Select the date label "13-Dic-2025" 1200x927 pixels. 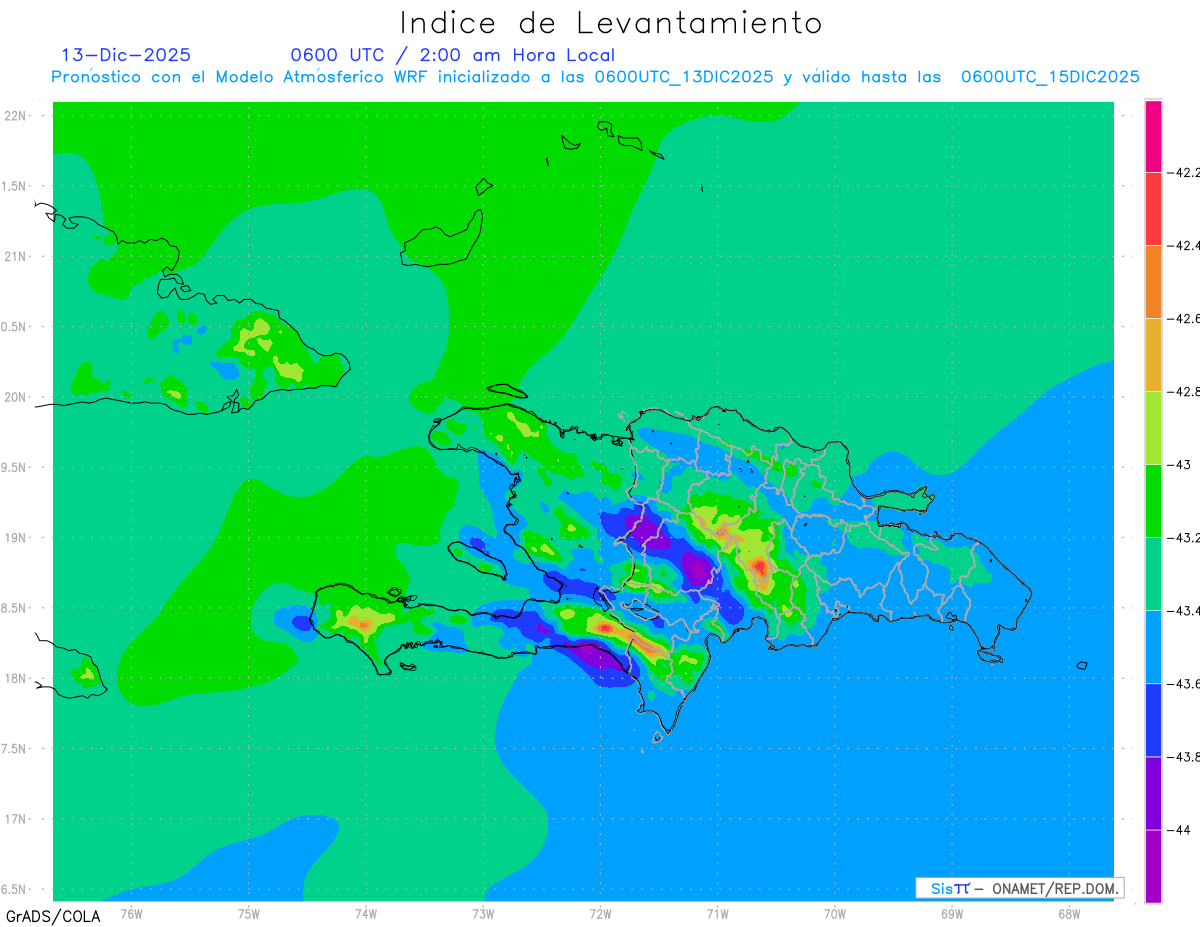point(126,55)
